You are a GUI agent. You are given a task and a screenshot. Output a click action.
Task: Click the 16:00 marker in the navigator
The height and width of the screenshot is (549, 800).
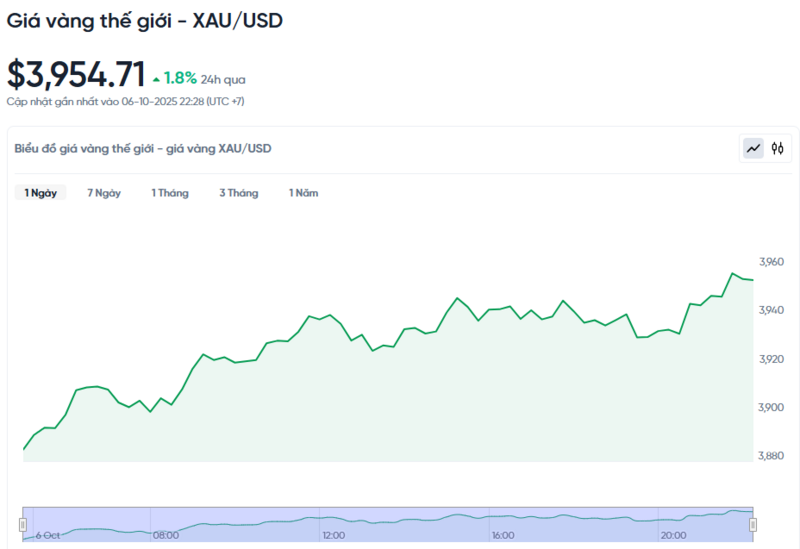tap(503, 535)
